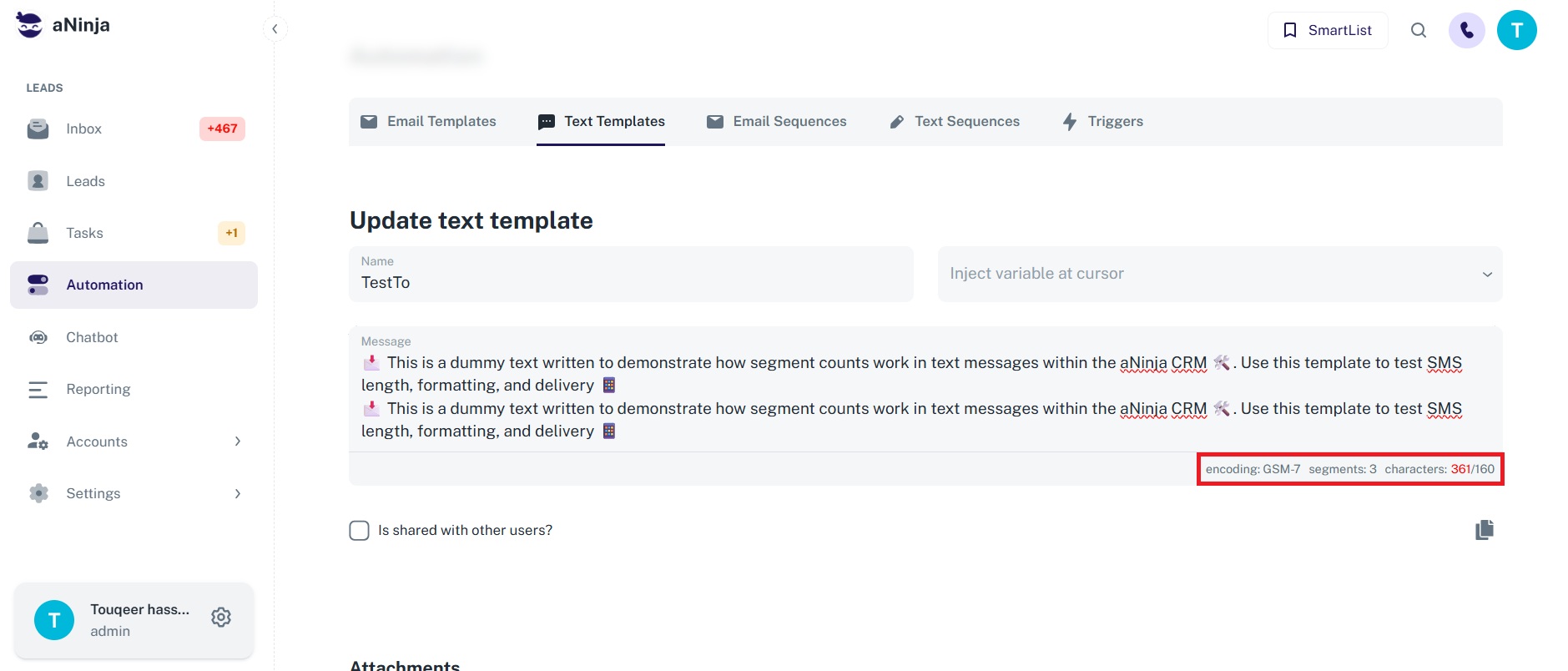Viewport: 1568px width, 671px height.
Task: Click the copy template icon
Action: click(x=1484, y=530)
